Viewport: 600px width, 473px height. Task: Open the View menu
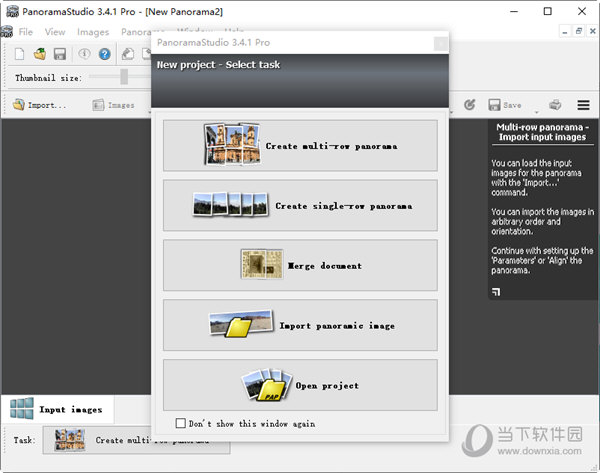pyautogui.click(x=55, y=32)
